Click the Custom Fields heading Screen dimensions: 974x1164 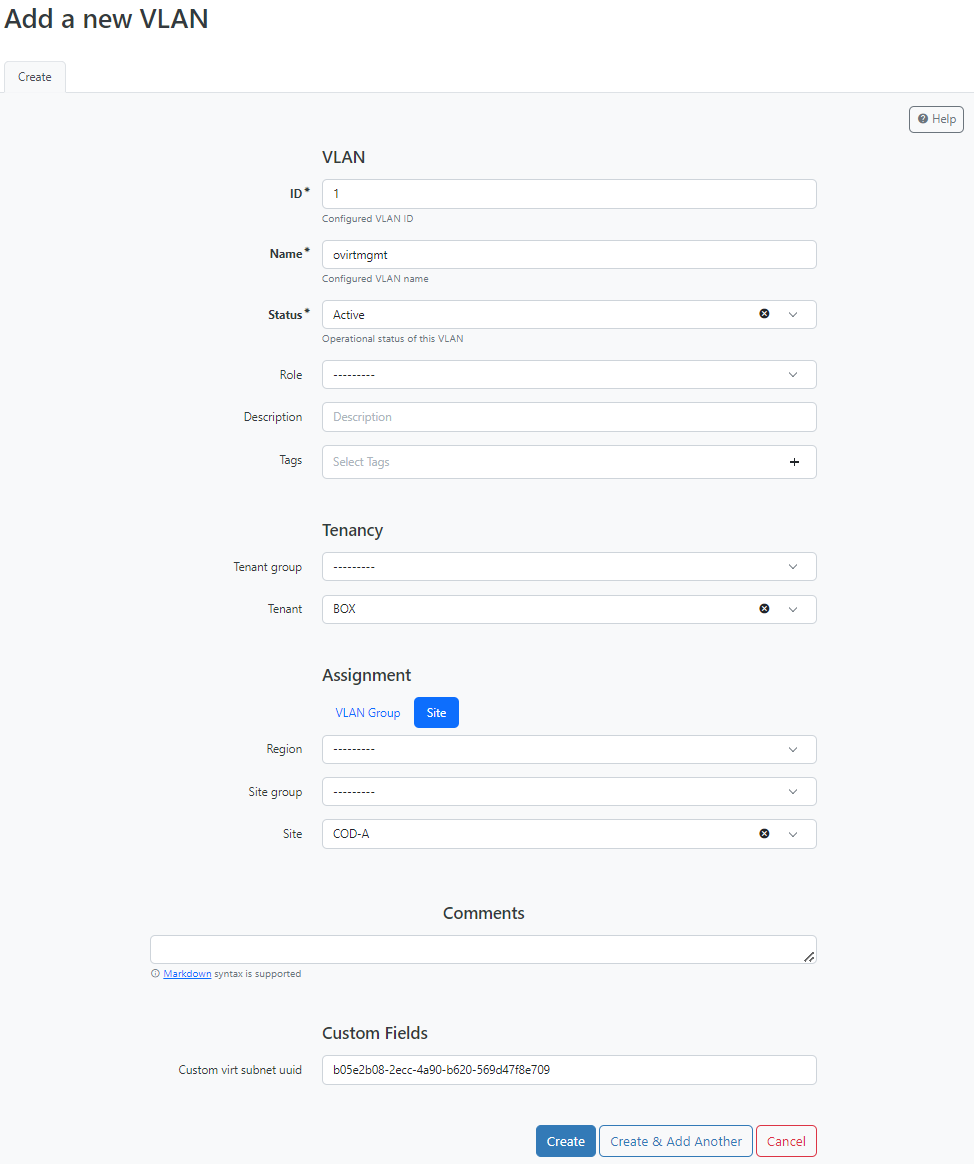coord(375,1033)
